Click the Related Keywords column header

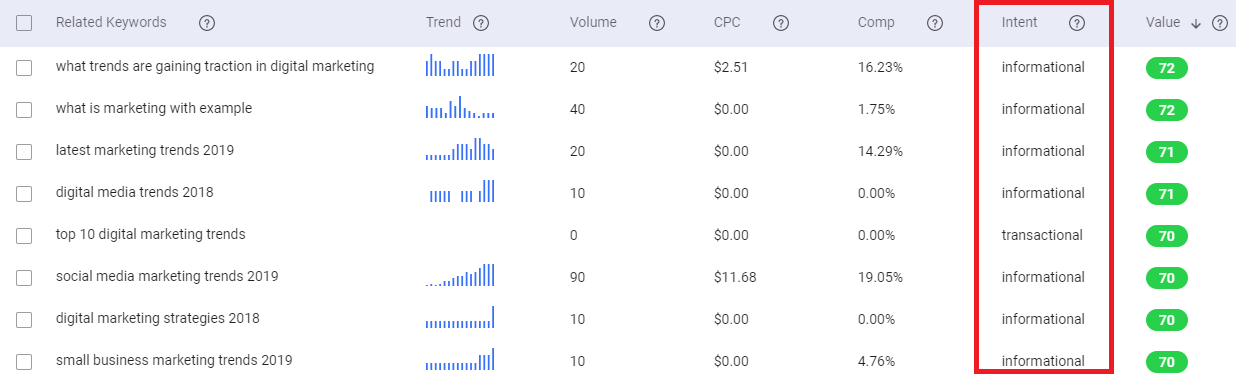tap(111, 23)
